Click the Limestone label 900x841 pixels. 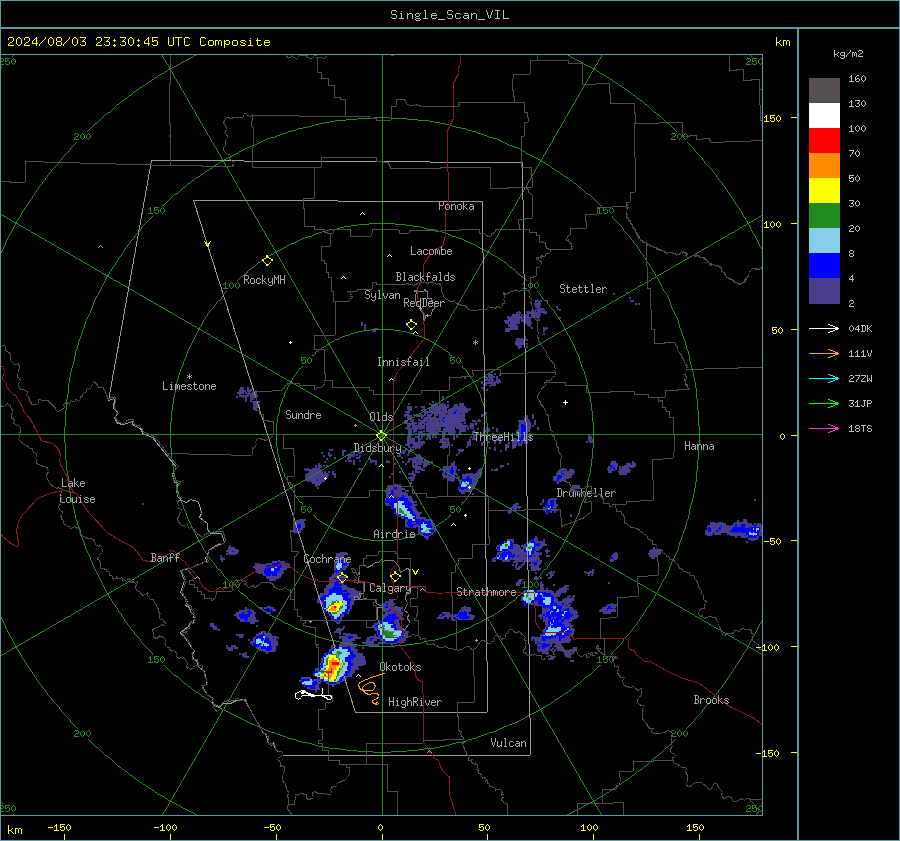click(189, 386)
